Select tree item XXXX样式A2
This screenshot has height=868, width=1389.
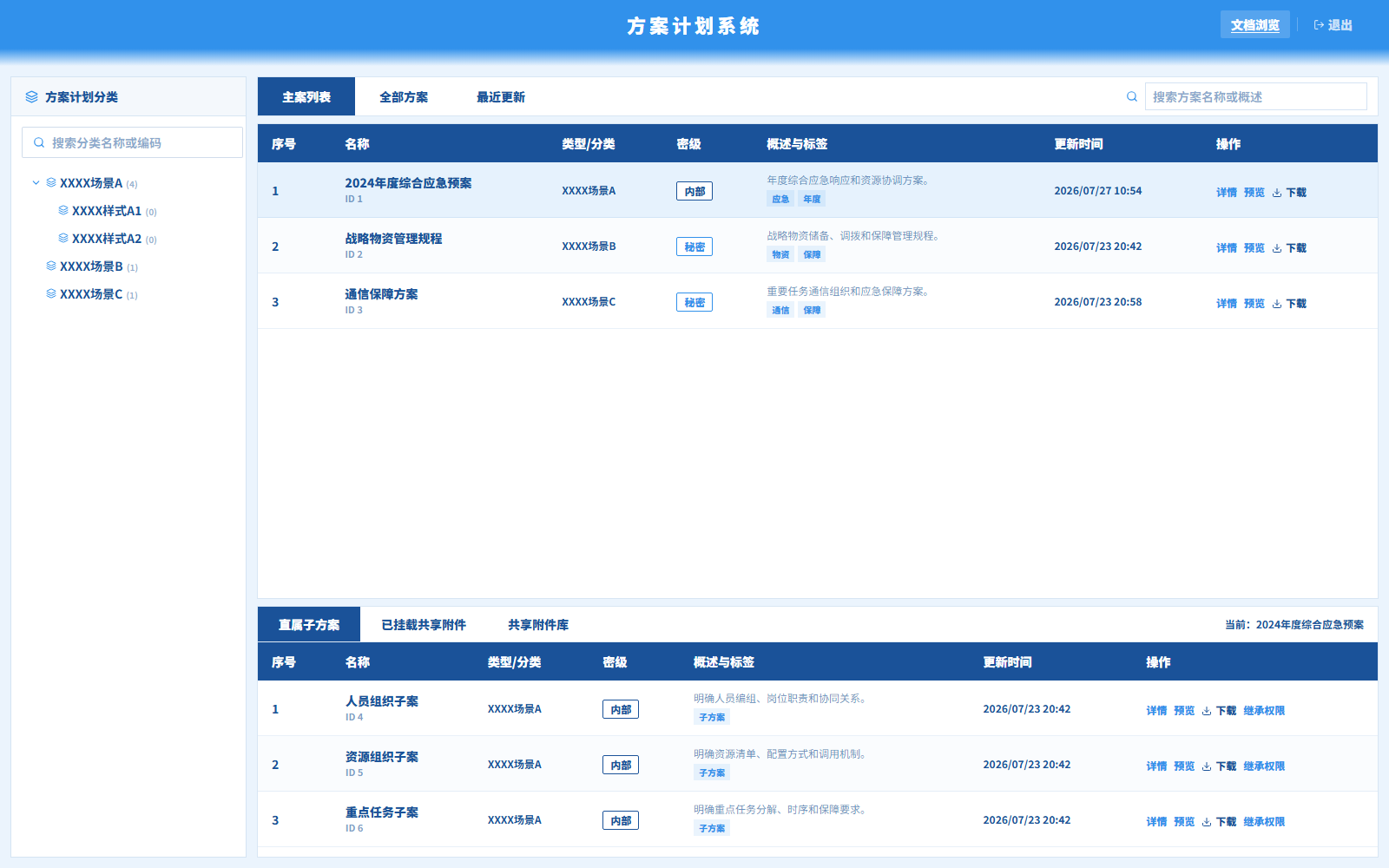tap(107, 239)
